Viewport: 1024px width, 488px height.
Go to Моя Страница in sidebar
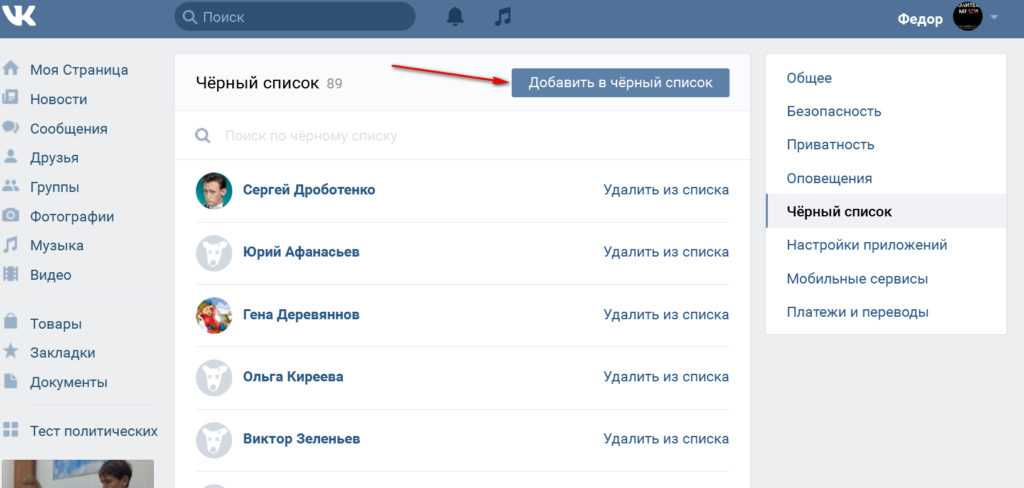[x=79, y=70]
